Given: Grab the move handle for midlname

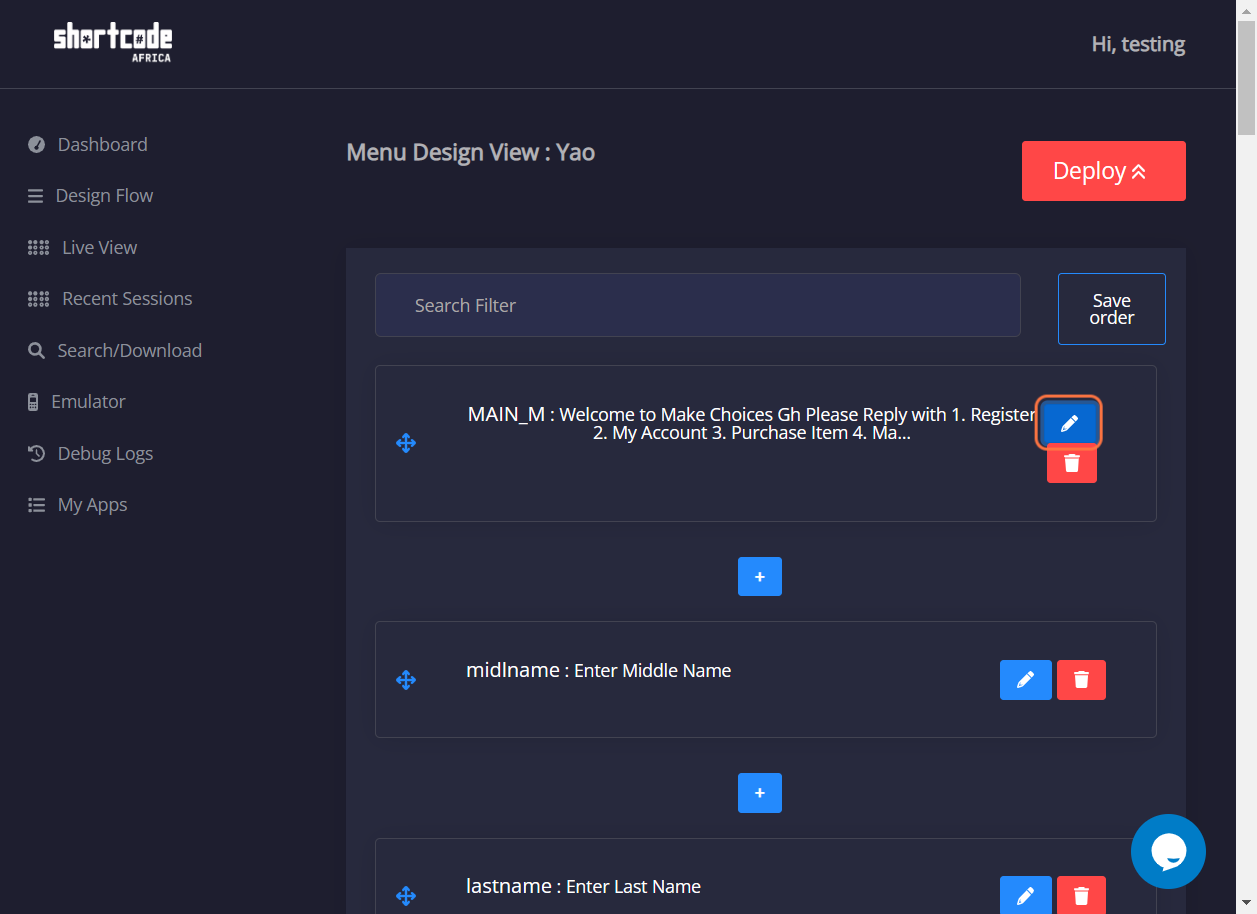Looking at the screenshot, I should coord(406,680).
